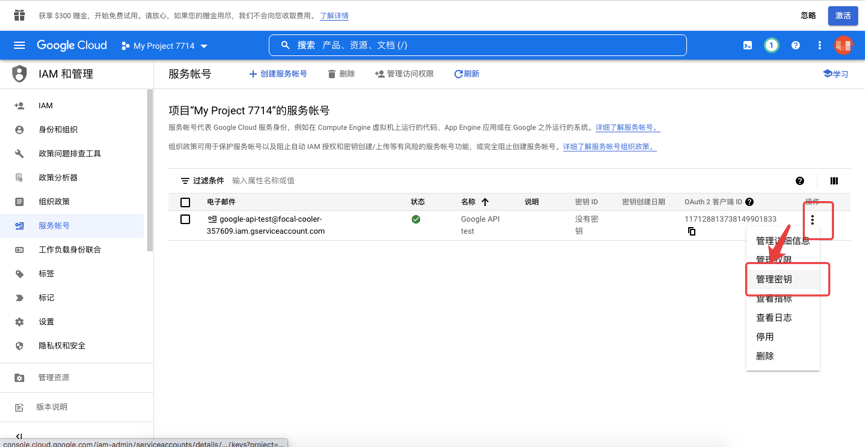865x447 pixels.
Task: Click the 没有密钥 cell
Action: [x=587, y=225]
